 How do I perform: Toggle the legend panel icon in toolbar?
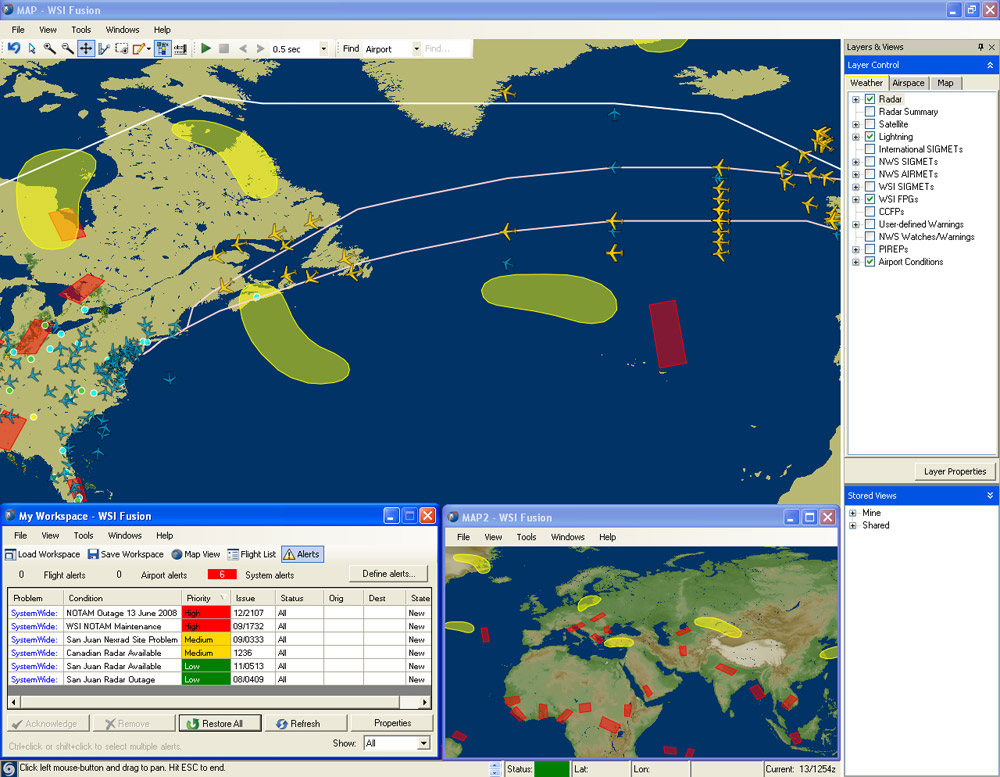[x=163, y=48]
